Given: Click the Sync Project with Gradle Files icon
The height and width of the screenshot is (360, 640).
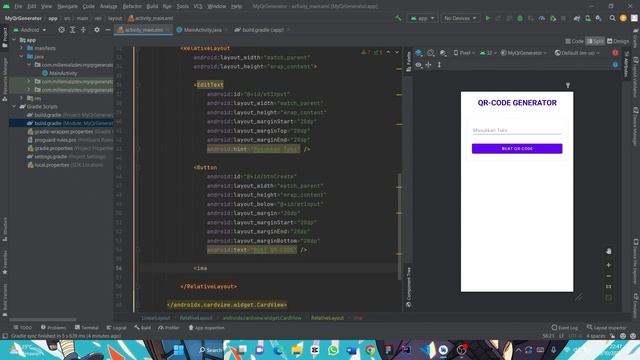Looking at the screenshot, I should 577,18.
